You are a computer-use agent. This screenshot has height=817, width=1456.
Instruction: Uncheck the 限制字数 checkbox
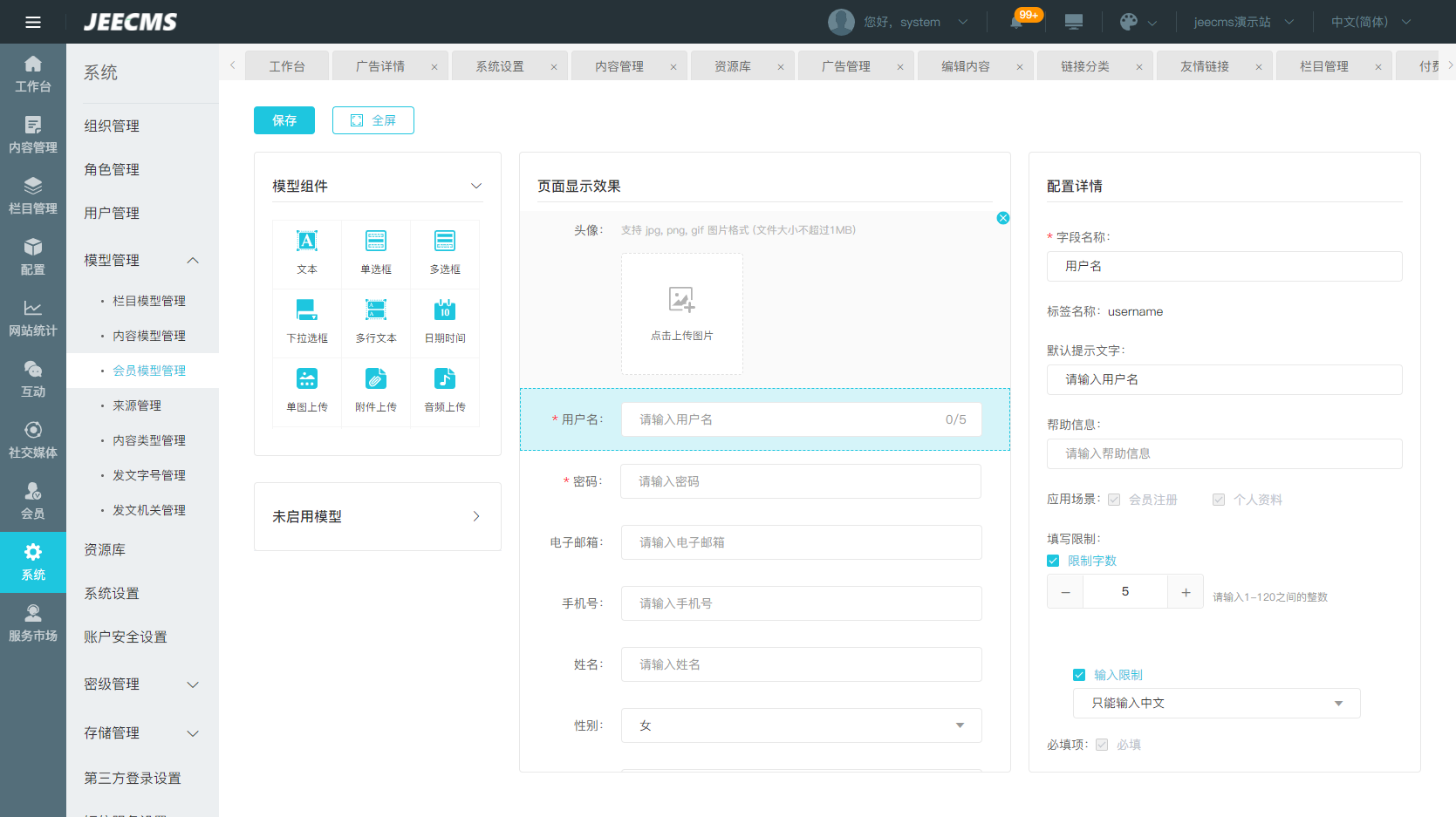[1053, 561]
